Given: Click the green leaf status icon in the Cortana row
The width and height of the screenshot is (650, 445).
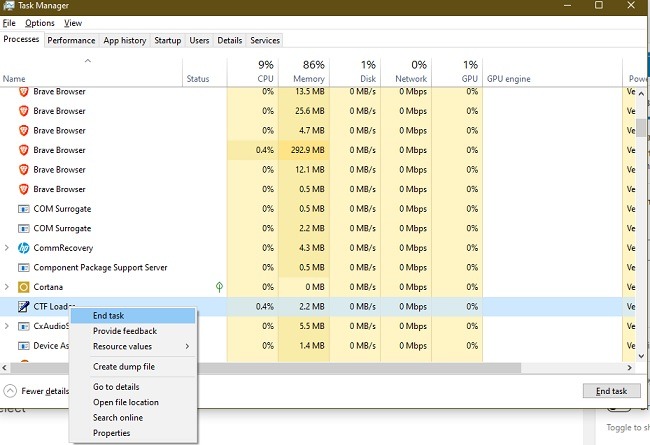Looking at the screenshot, I should tap(219, 287).
